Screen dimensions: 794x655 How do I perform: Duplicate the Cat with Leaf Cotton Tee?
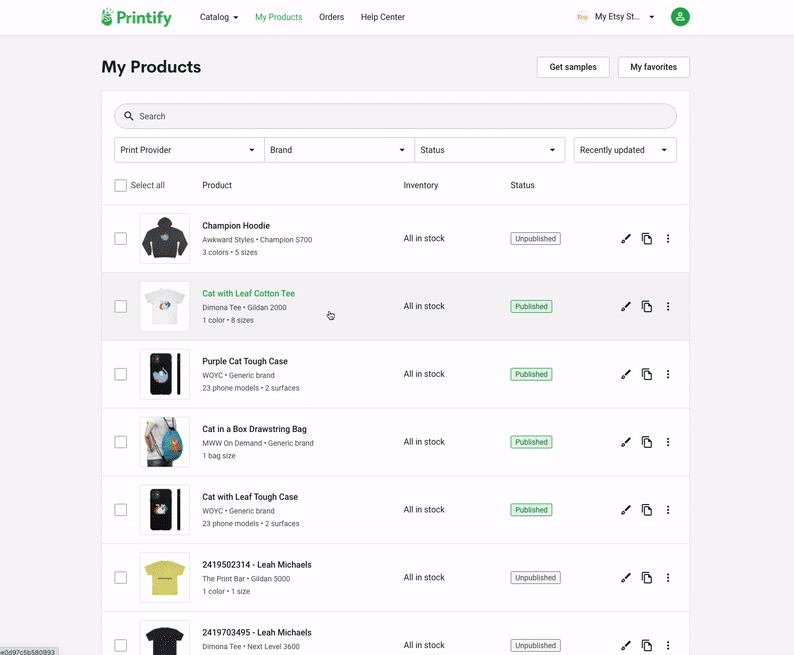(647, 306)
